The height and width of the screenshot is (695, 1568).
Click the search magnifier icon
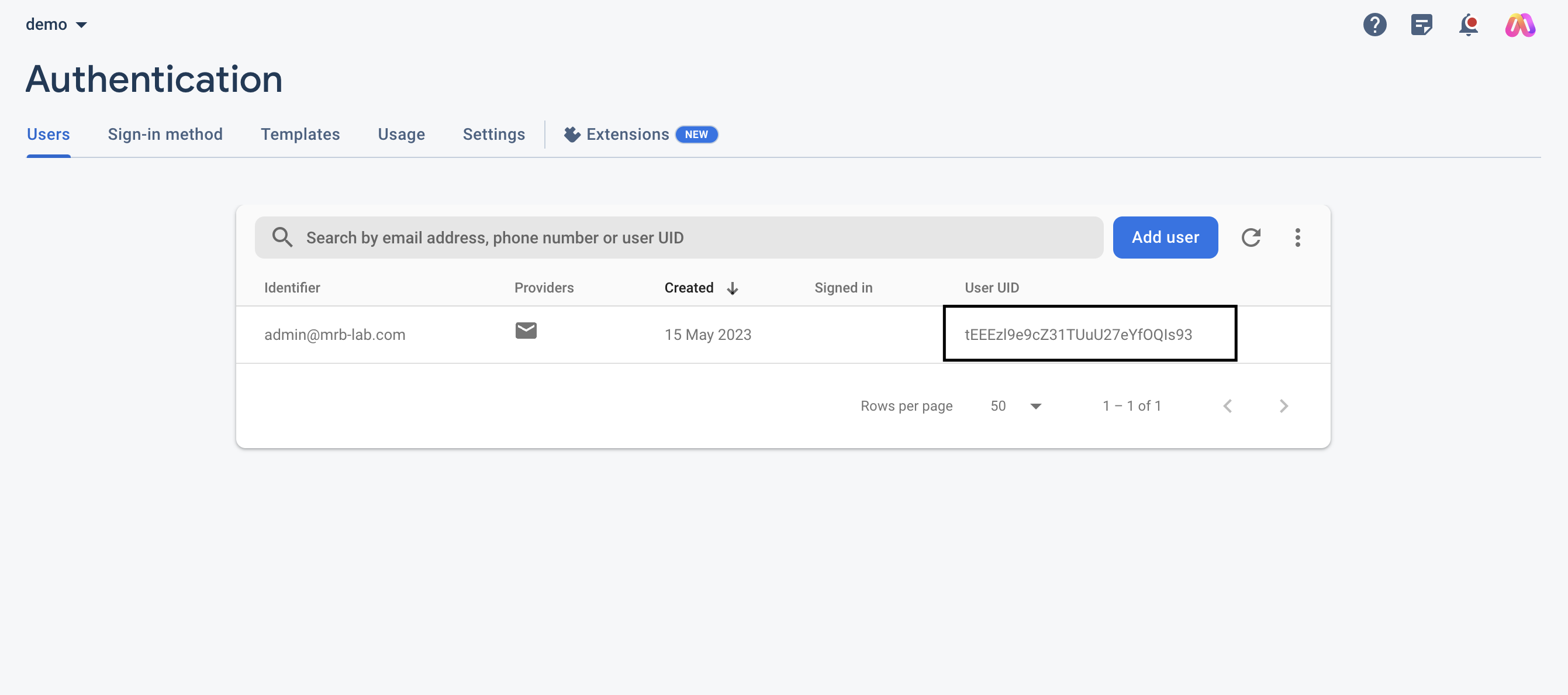click(282, 237)
